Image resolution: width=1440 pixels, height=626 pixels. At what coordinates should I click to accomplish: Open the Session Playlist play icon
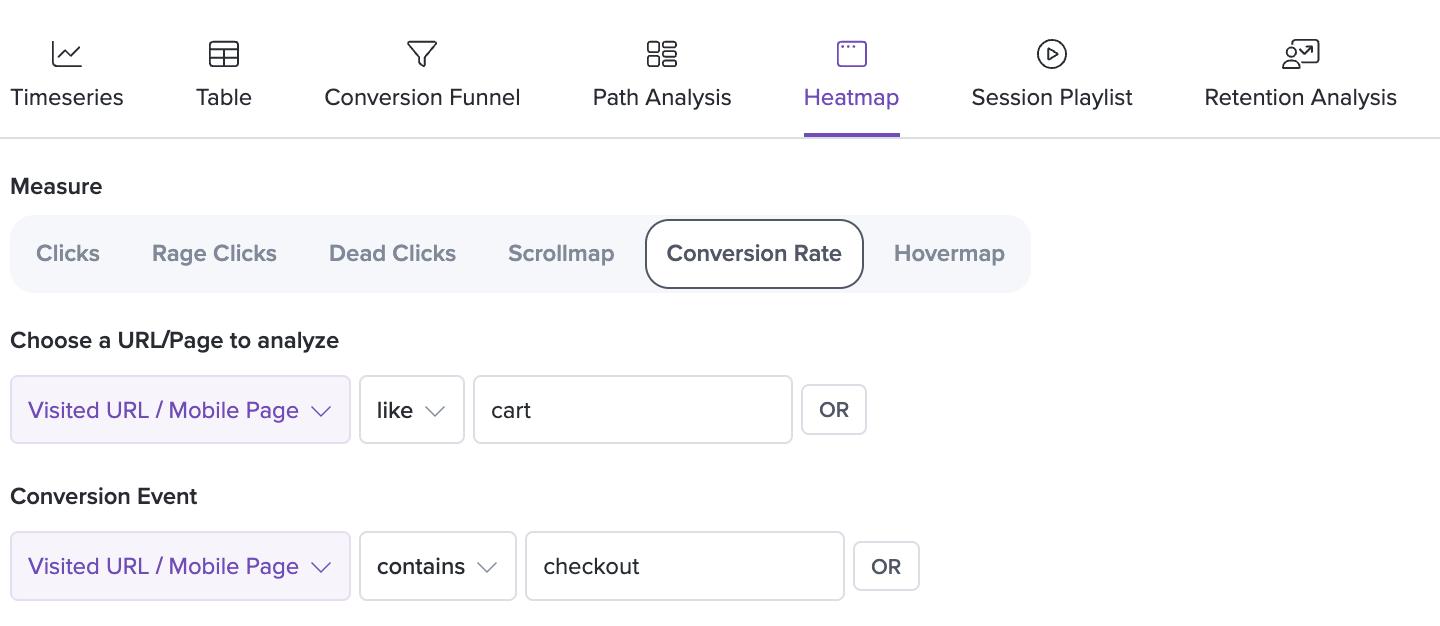pyautogui.click(x=1052, y=54)
